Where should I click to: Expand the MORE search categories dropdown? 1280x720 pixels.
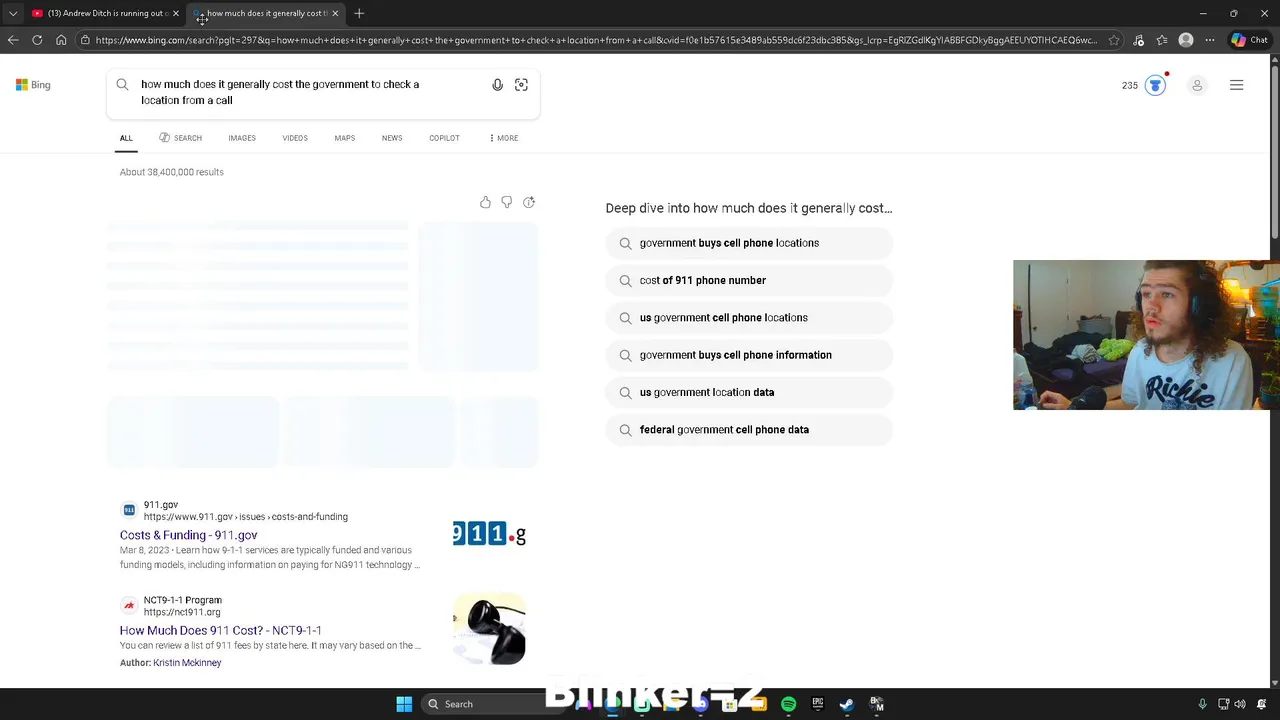[x=503, y=138]
